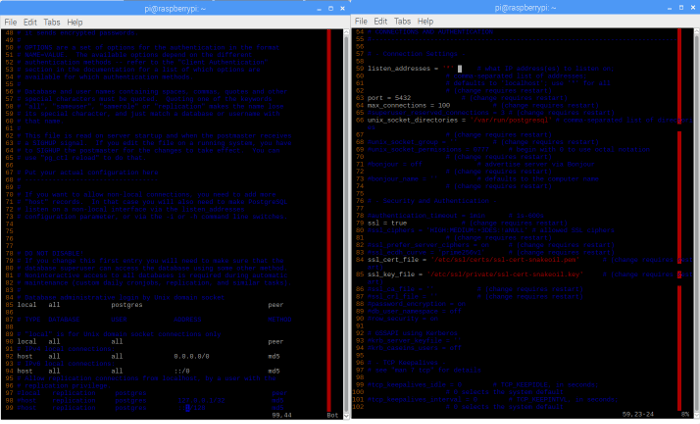The height and width of the screenshot is (424, 700).
Task: Open the File menu in the right terminal
Action: [x=361, y=20]
